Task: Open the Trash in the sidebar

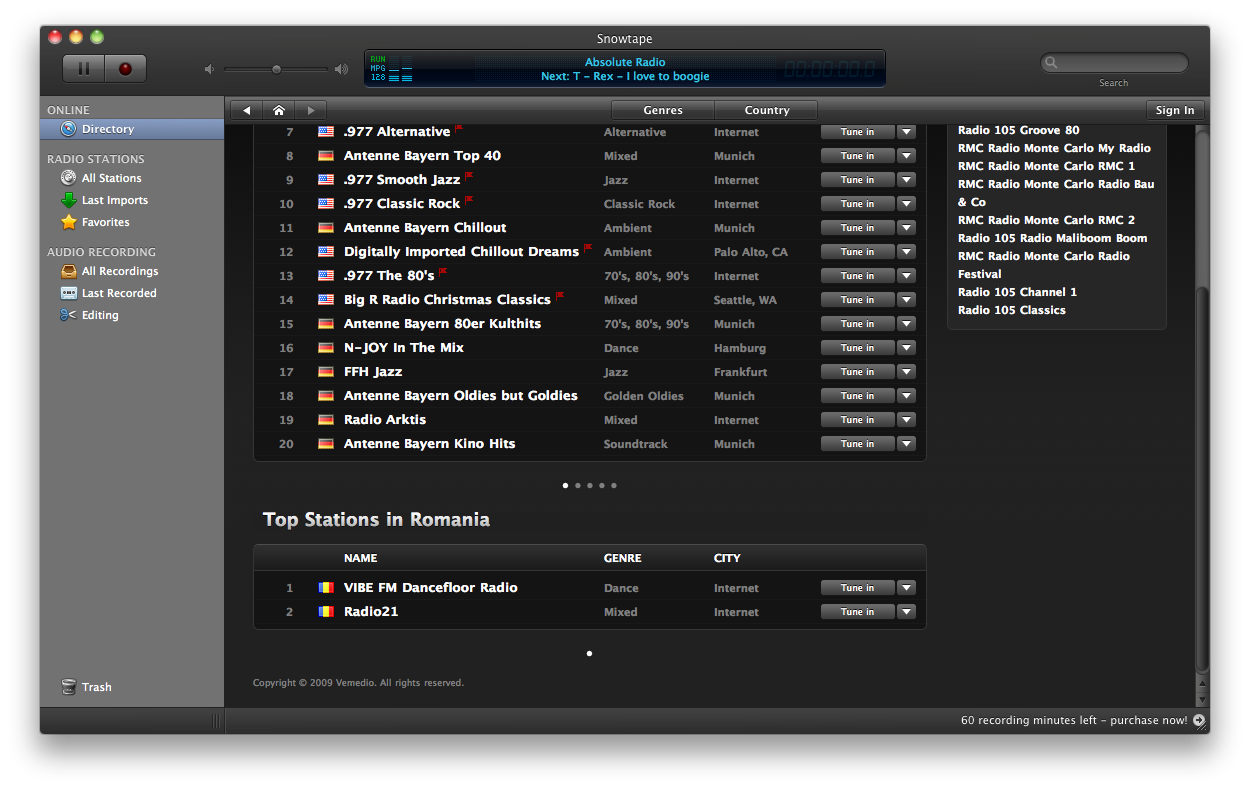Action: pos(96,687)
